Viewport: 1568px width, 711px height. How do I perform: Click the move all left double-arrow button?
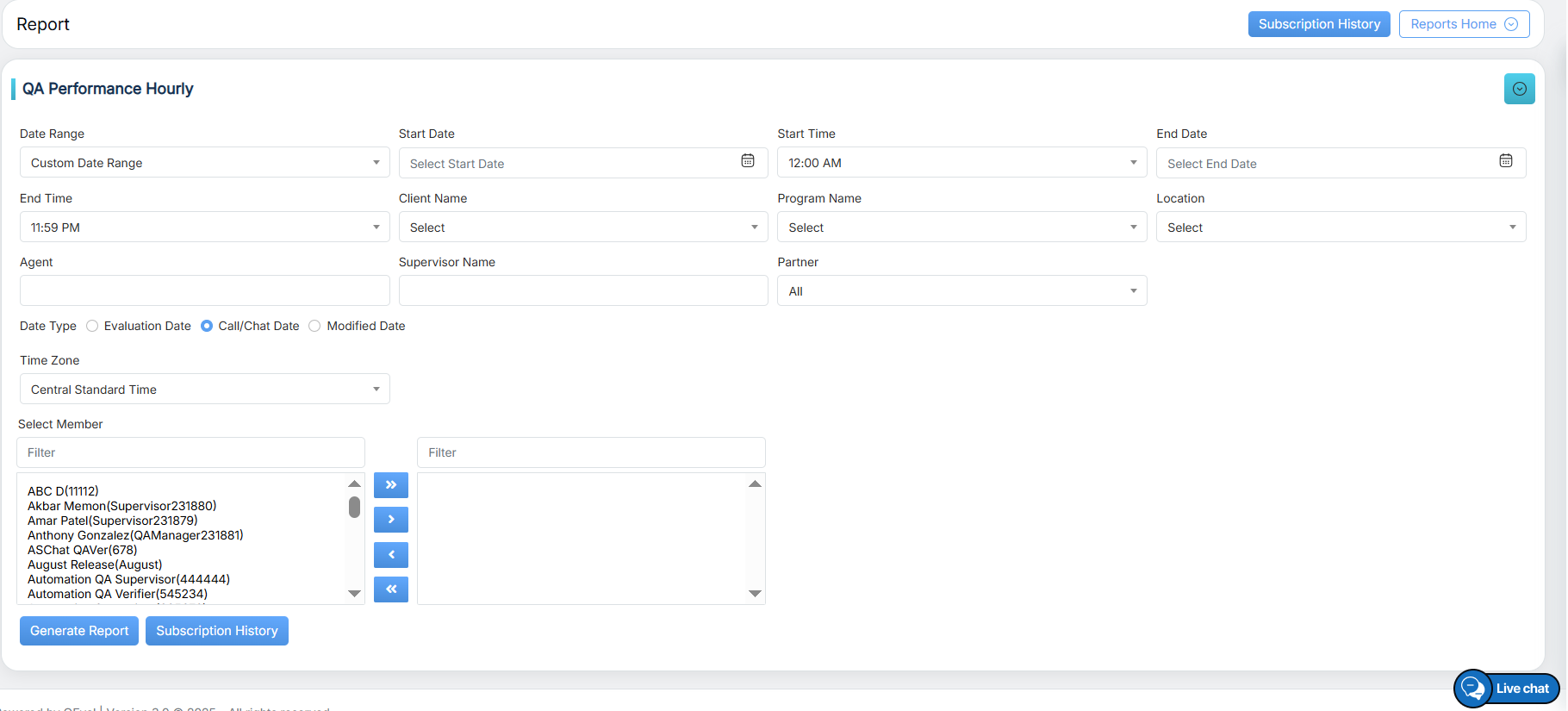[x=390, y=589]
